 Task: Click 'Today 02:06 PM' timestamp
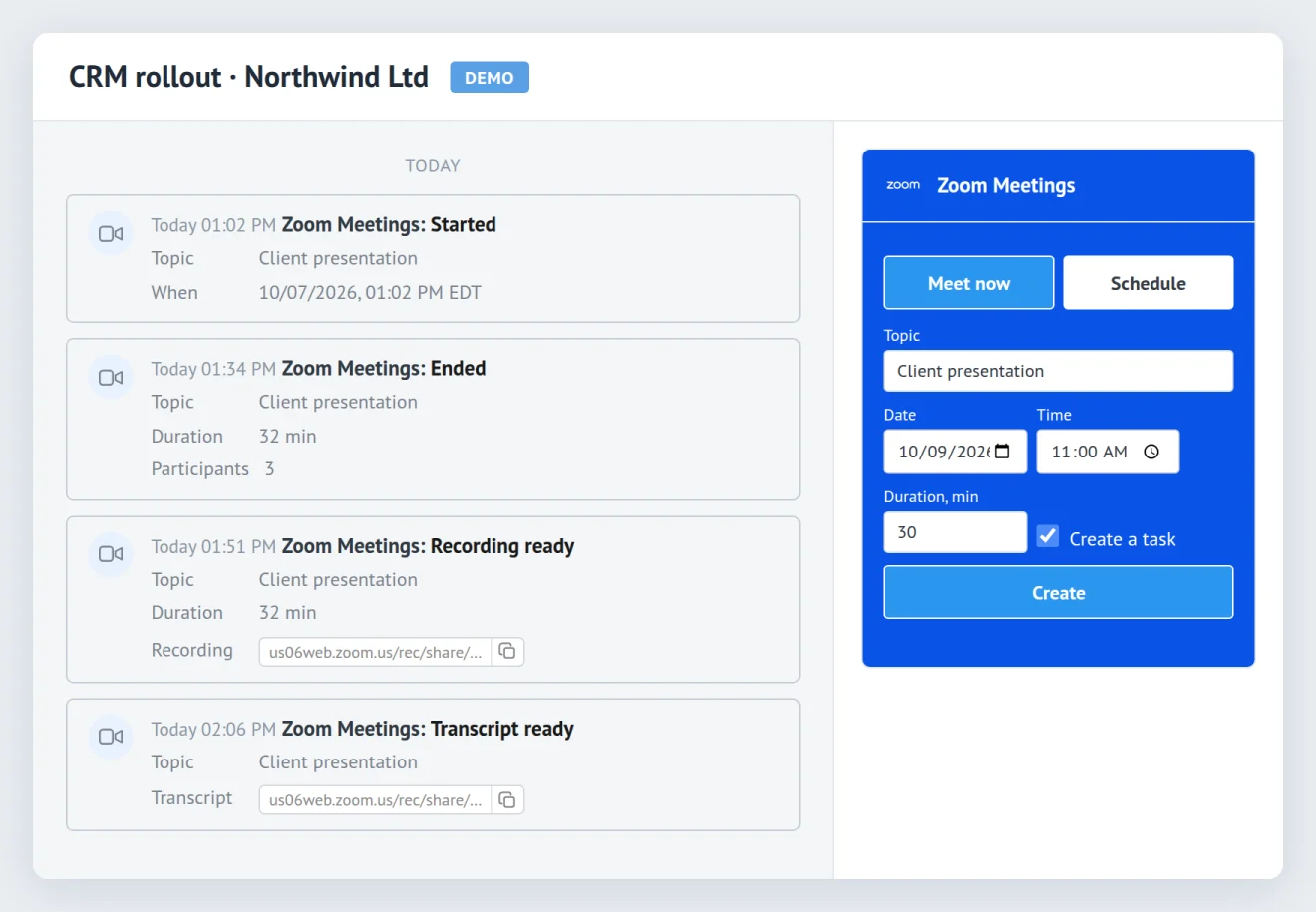(213, 730)
